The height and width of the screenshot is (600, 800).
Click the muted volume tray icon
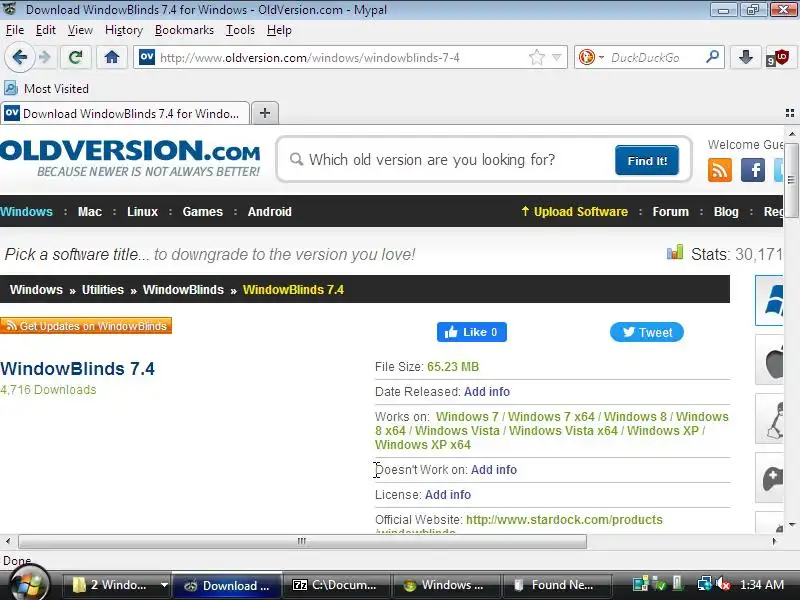coord(722,584)
